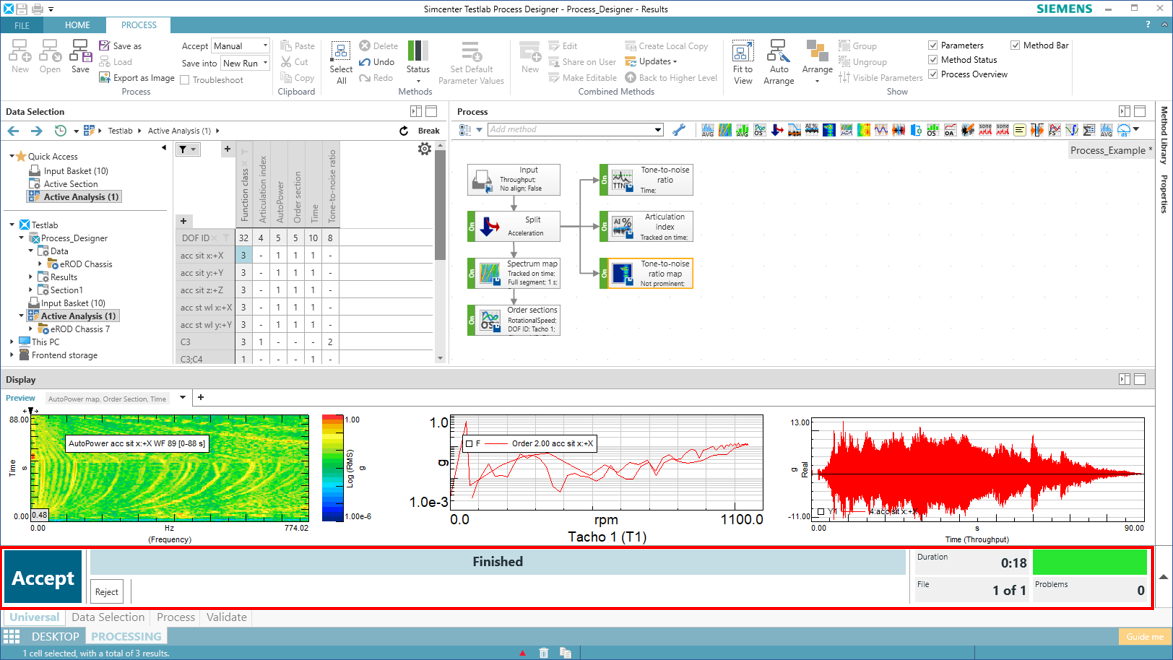Open the pivot table gear settings
The height and width of the screenshot is (660, 1173).
(424, 149)
